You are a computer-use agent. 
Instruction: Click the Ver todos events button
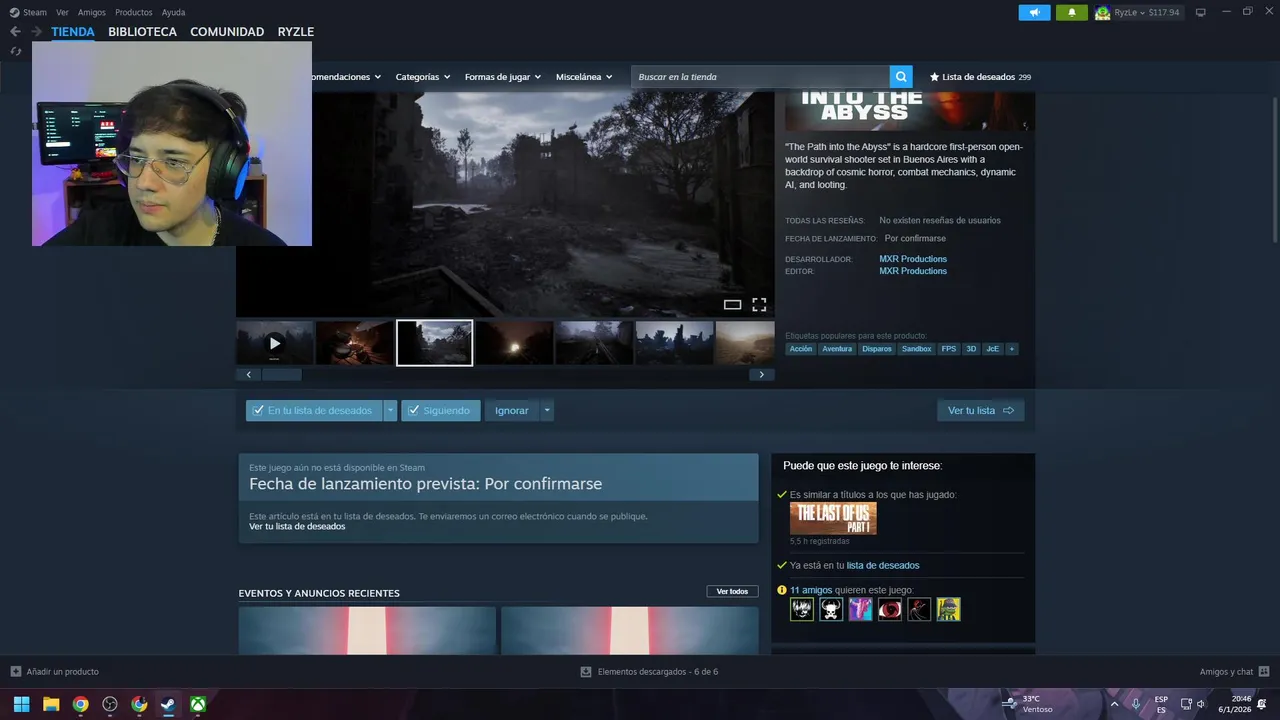[732, 592]
